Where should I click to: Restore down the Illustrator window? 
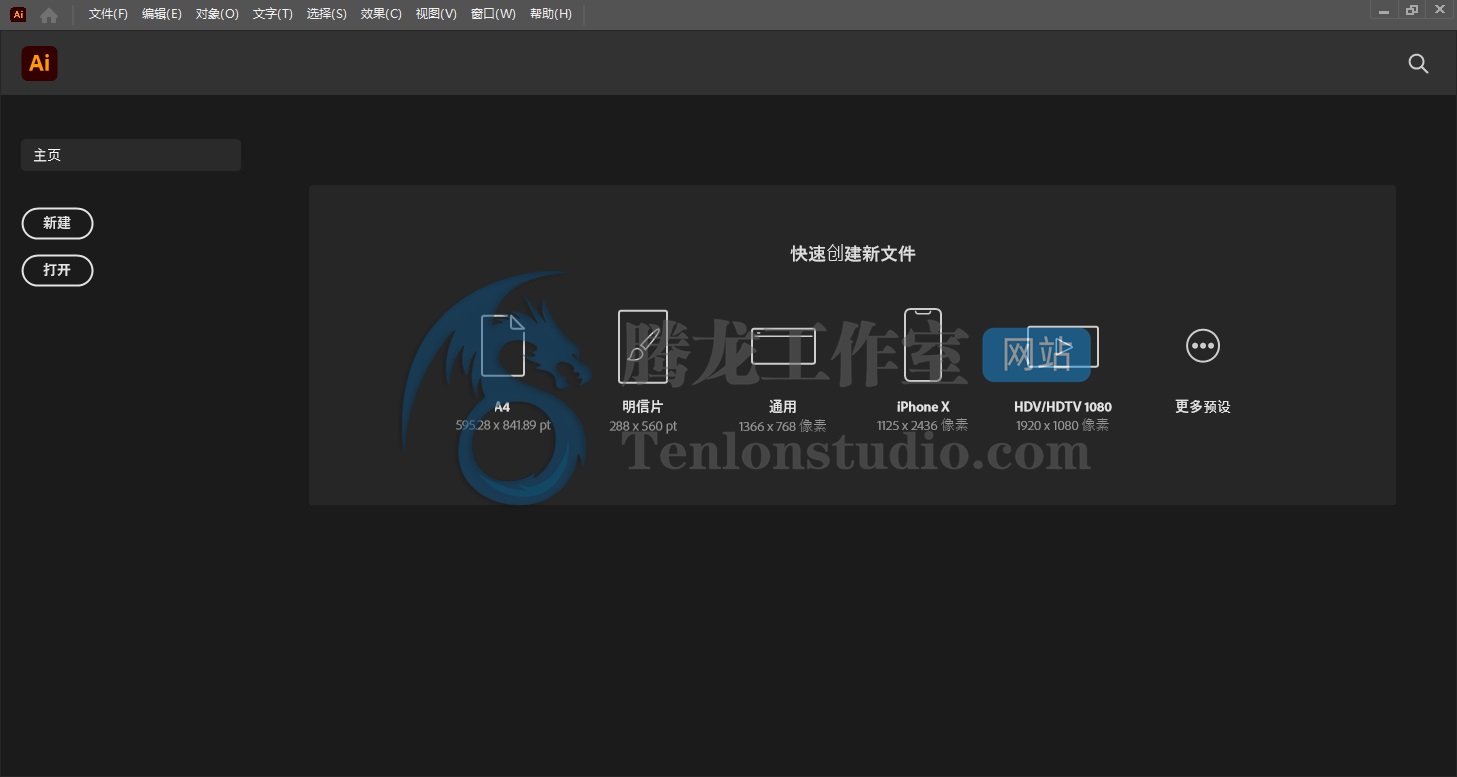(x=1412, y=10)
